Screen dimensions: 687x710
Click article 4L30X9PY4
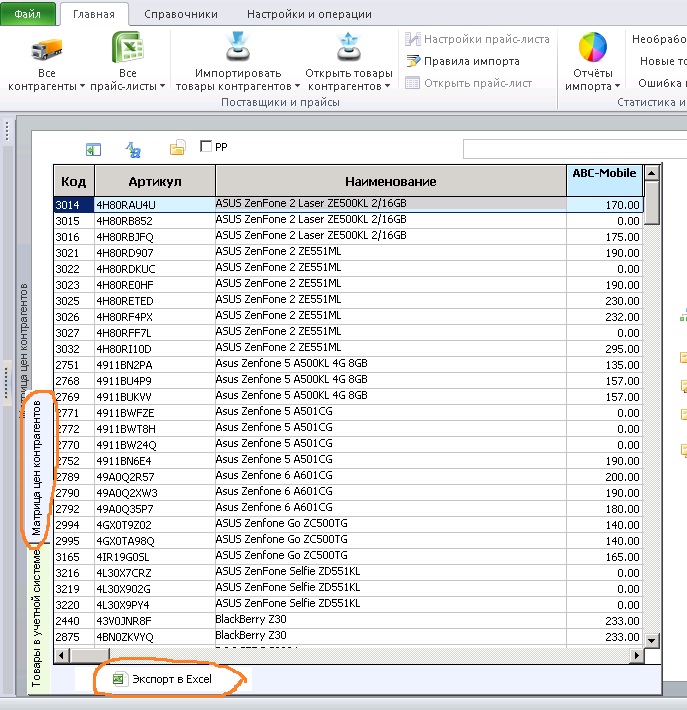(155, 605)
